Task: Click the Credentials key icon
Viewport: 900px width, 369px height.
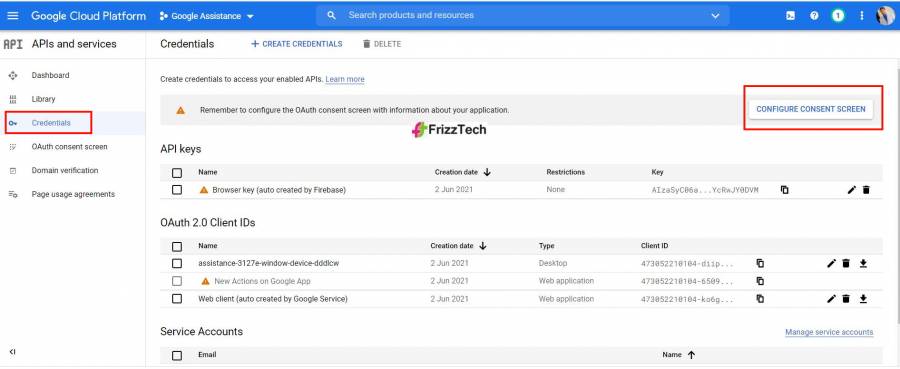Action: [13, 123]
